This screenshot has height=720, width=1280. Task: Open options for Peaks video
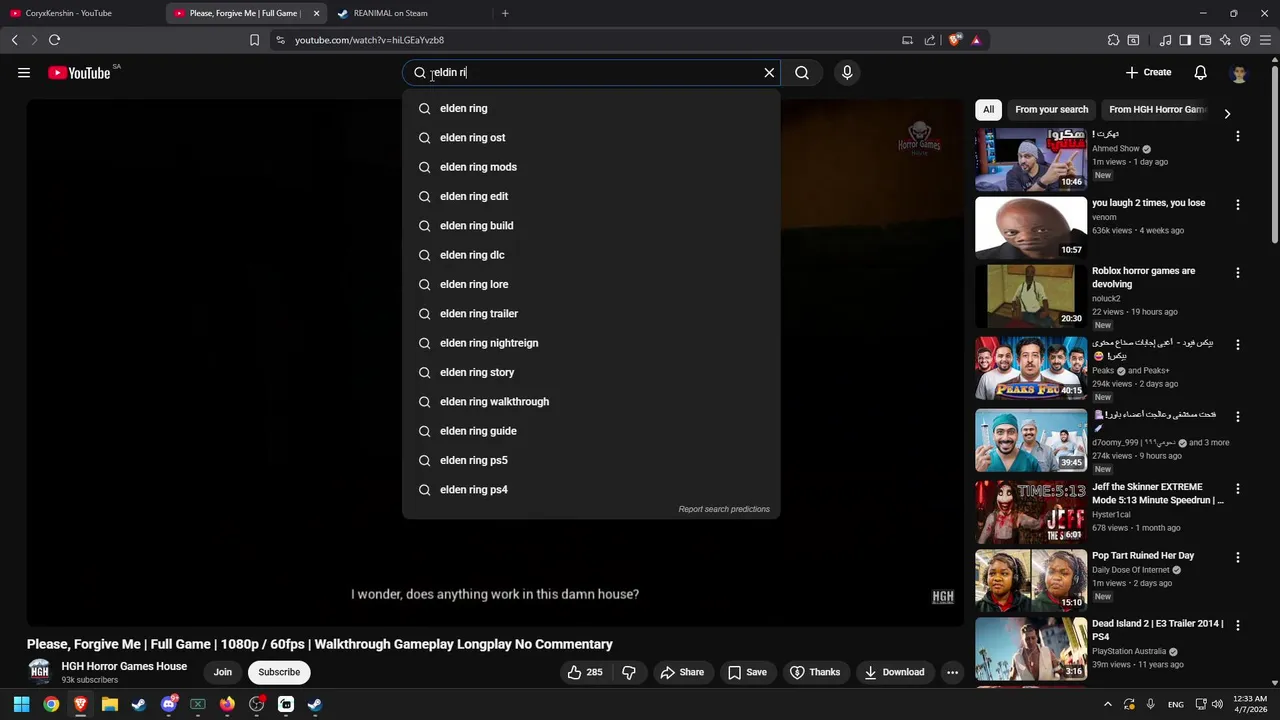[x=1237, y=345]
